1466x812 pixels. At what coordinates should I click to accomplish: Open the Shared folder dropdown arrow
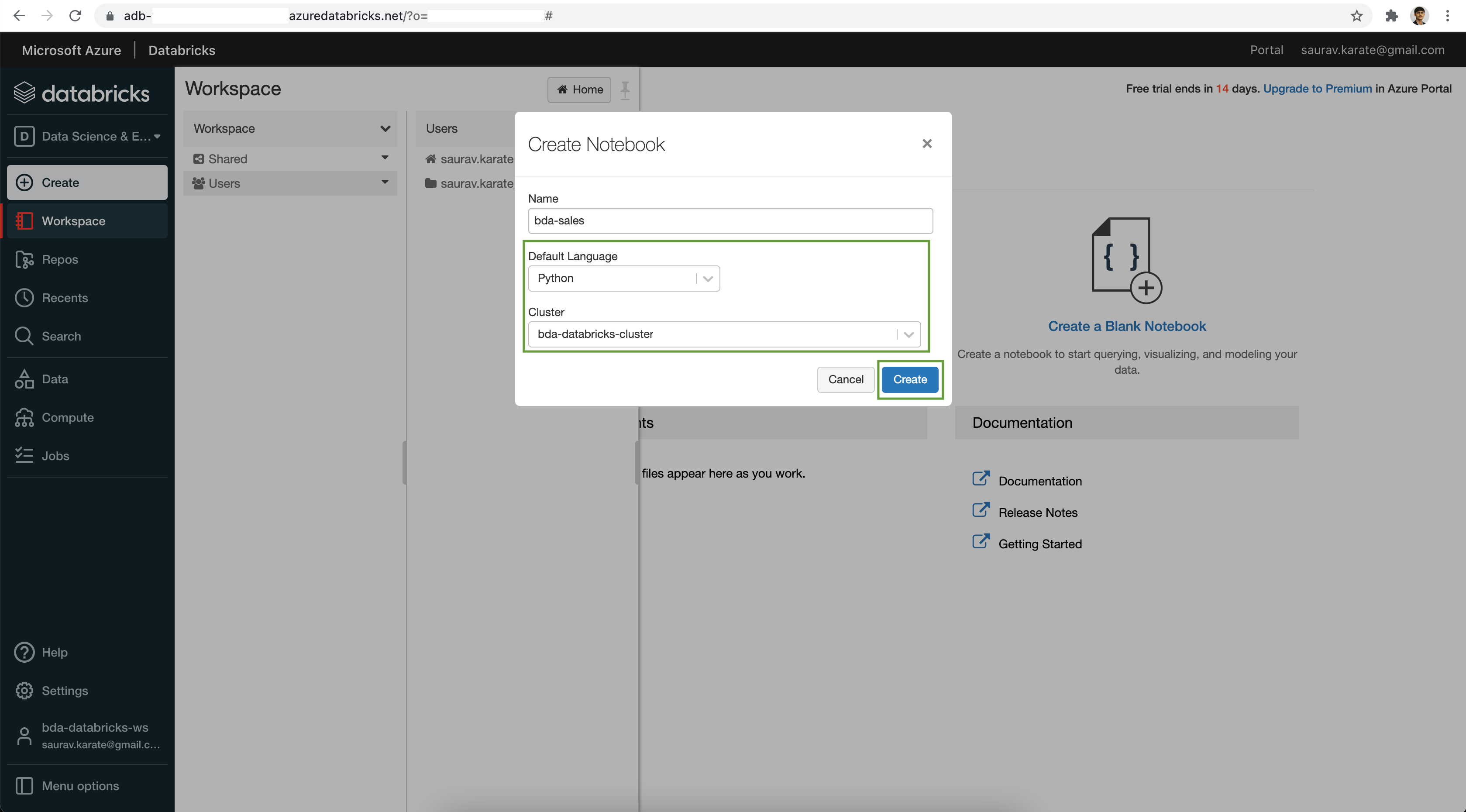click(x=385, y=158)
